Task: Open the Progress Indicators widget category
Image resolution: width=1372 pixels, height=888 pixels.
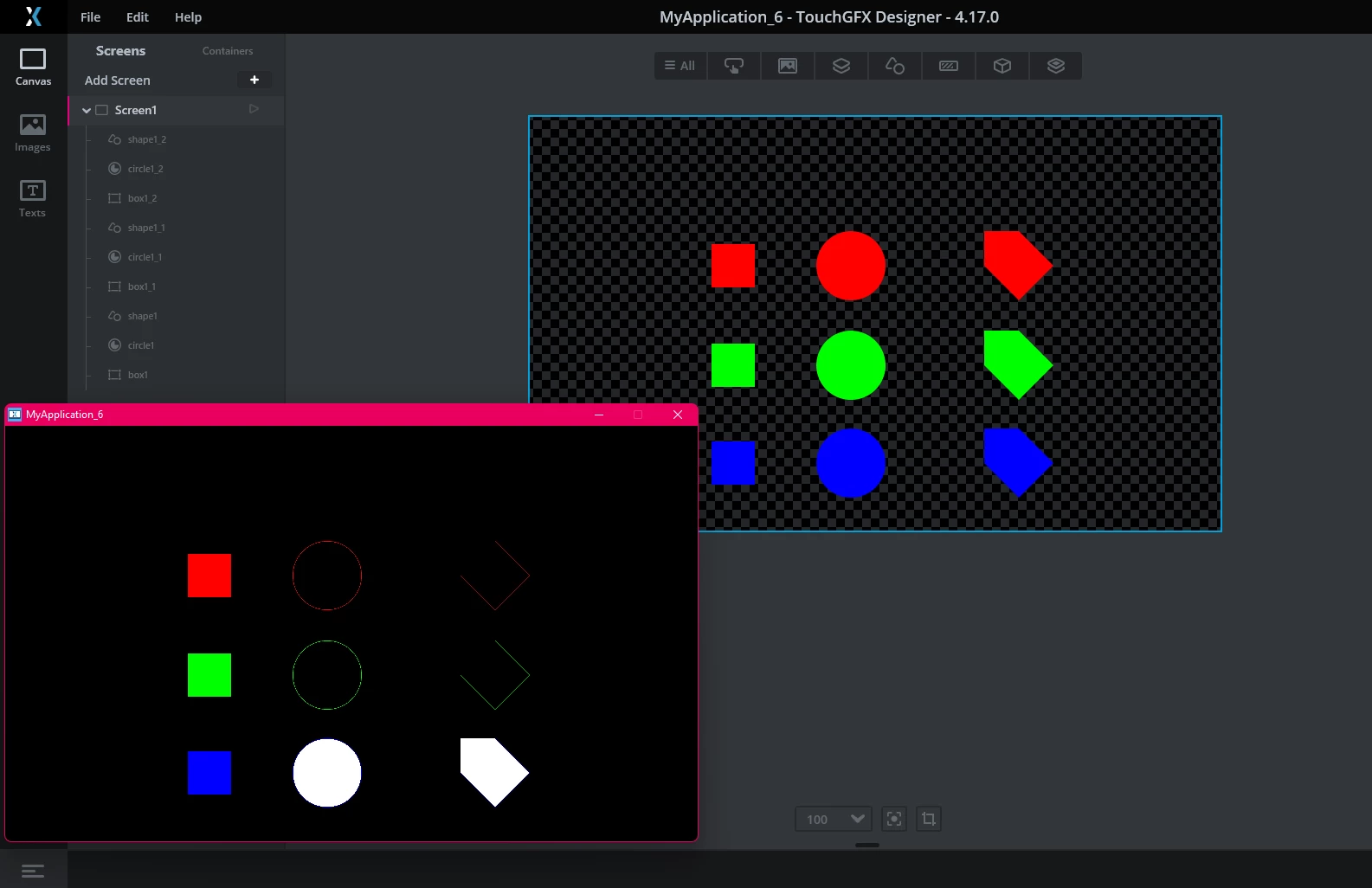Action: click(x=949, y=66)
